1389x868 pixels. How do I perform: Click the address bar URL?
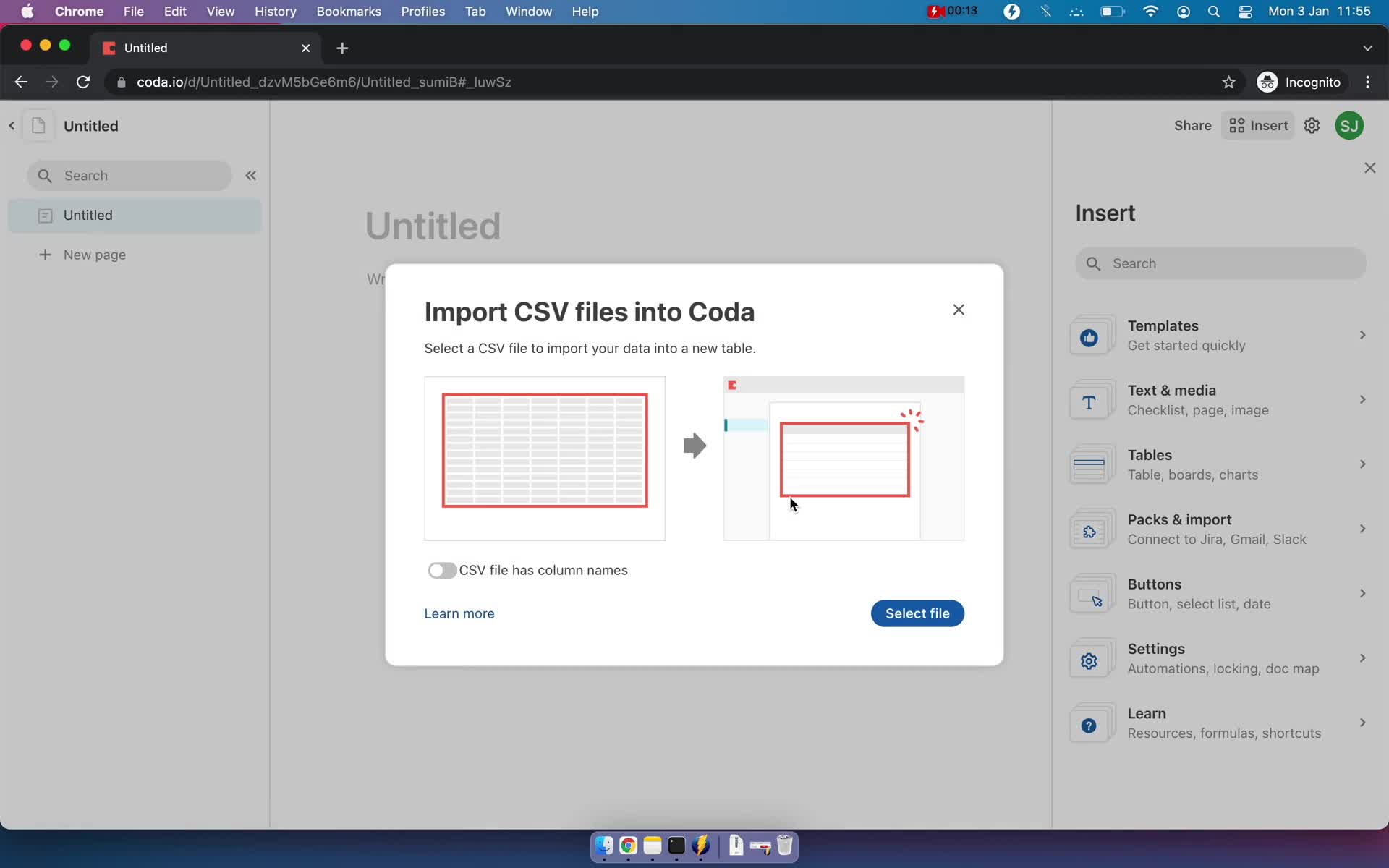tap(324, 82)
